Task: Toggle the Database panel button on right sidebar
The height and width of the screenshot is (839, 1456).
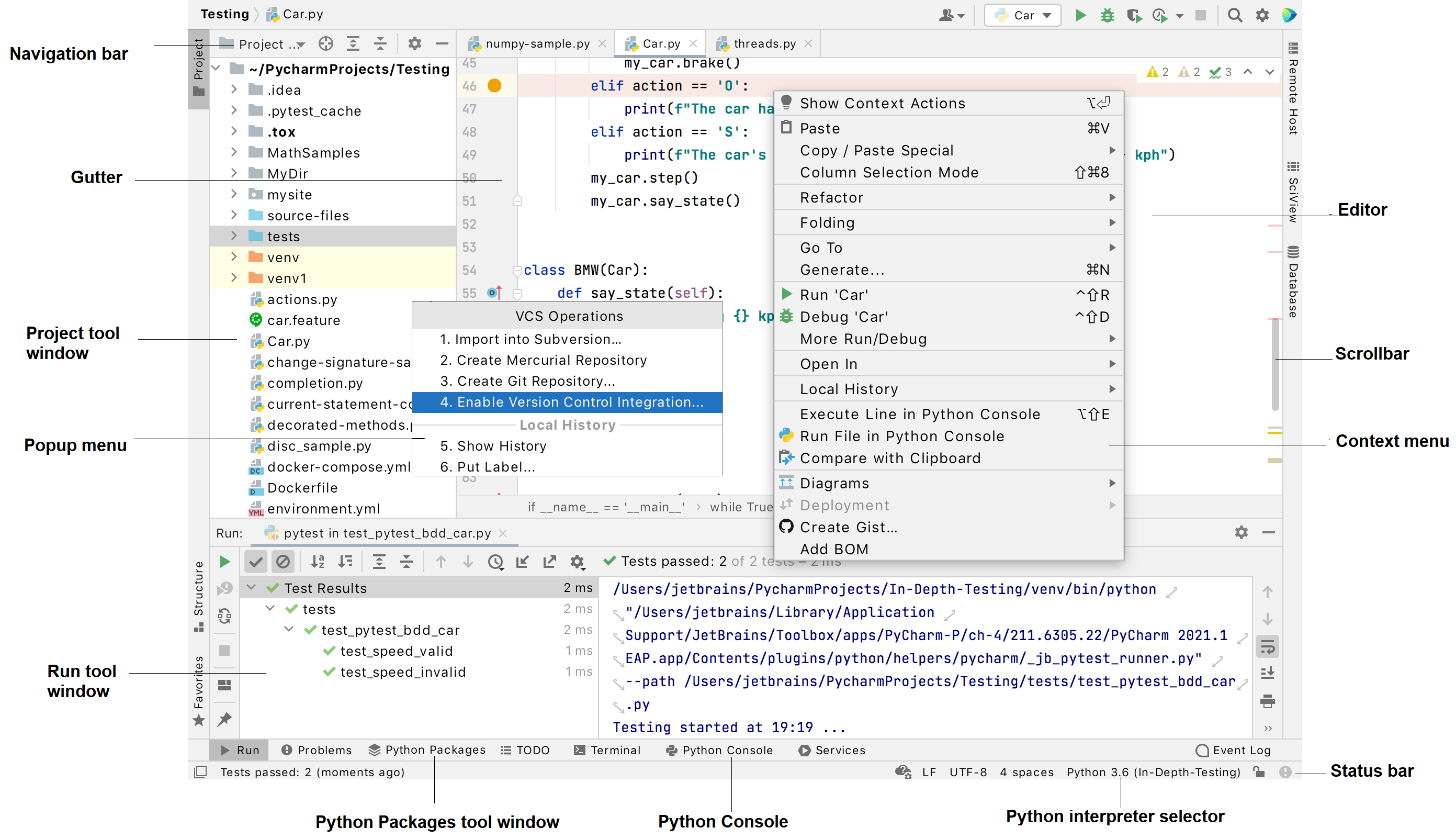Action: pos(1295,279)
